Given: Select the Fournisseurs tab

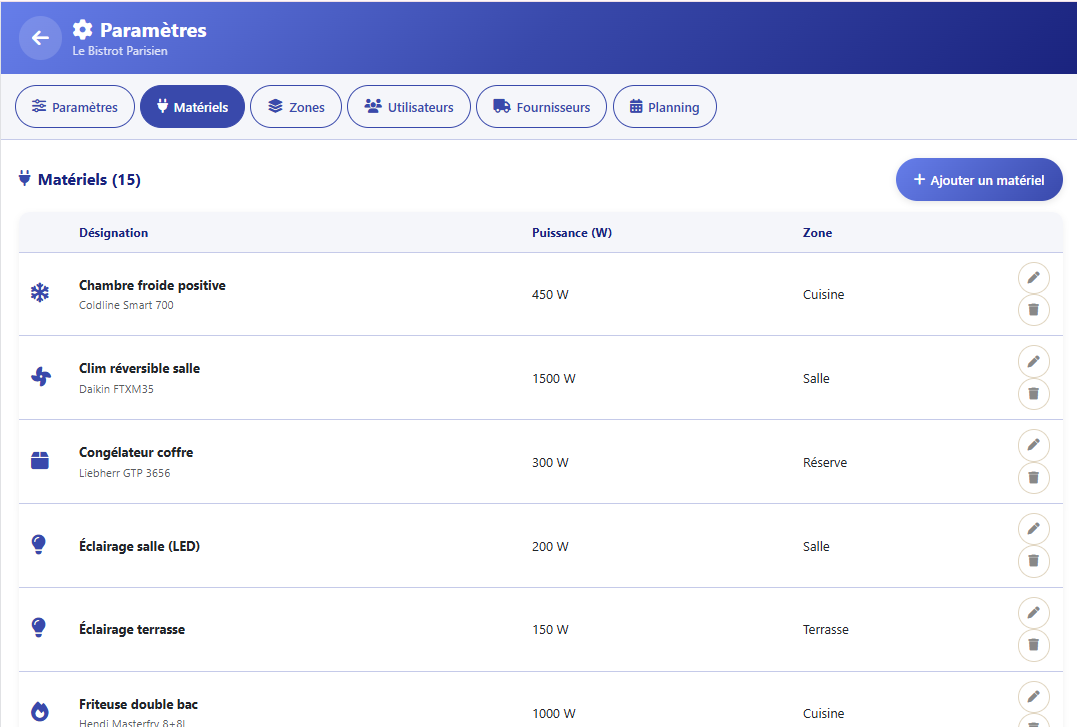Looking at the screenshot, I should tap(541, 107).
